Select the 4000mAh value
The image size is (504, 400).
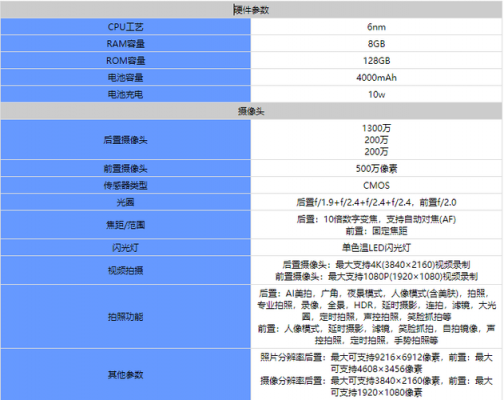(x=376, y=78)
